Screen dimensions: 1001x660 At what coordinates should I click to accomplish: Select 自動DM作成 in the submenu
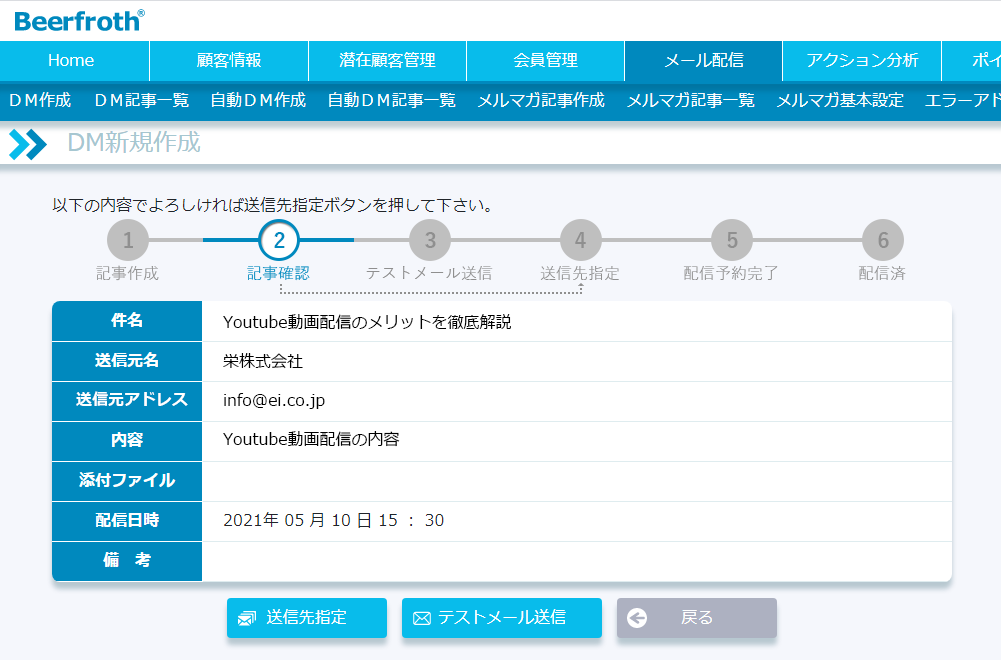click(258, 100)
